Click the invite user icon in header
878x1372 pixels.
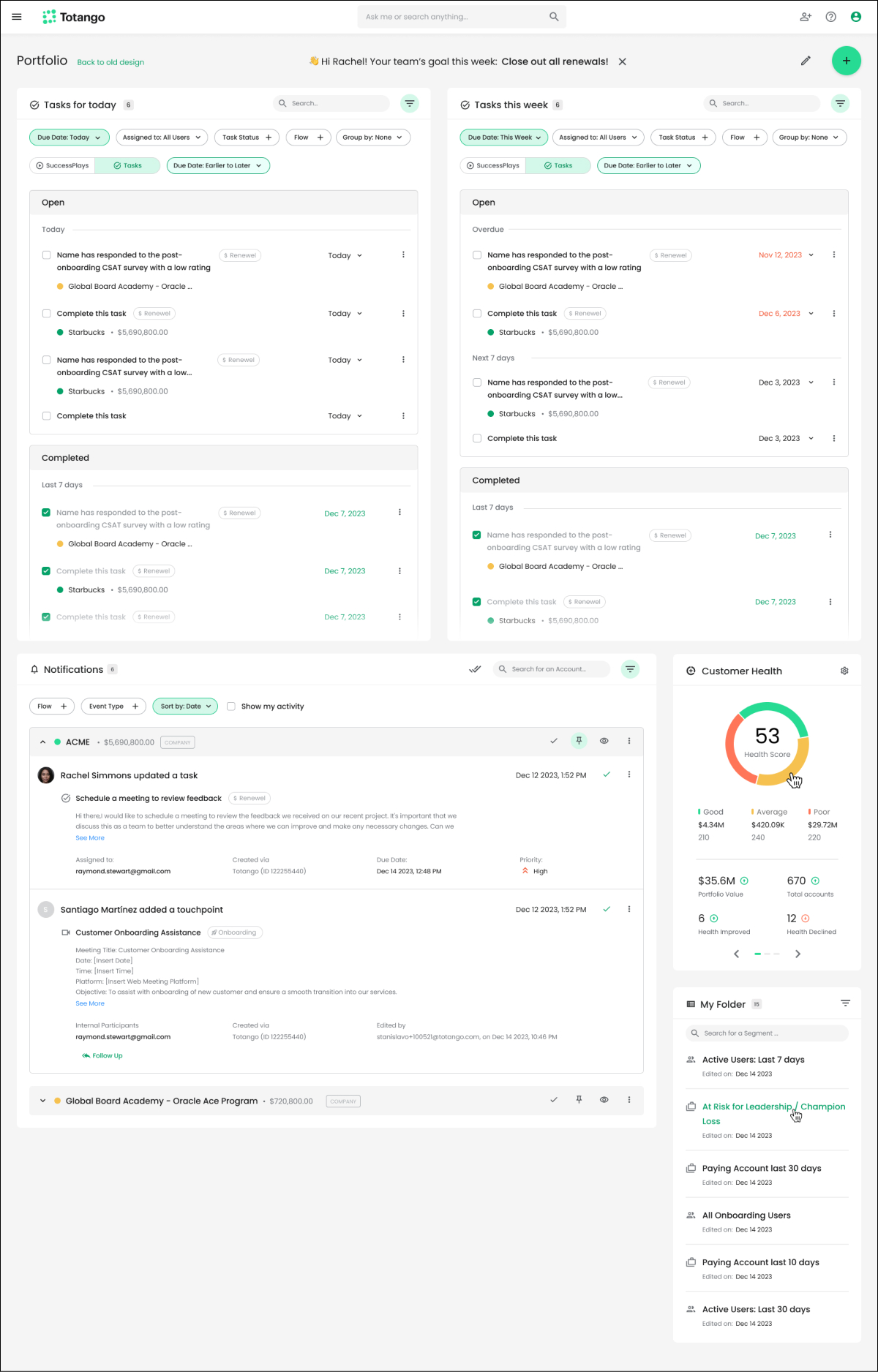[x=806, y=17]
